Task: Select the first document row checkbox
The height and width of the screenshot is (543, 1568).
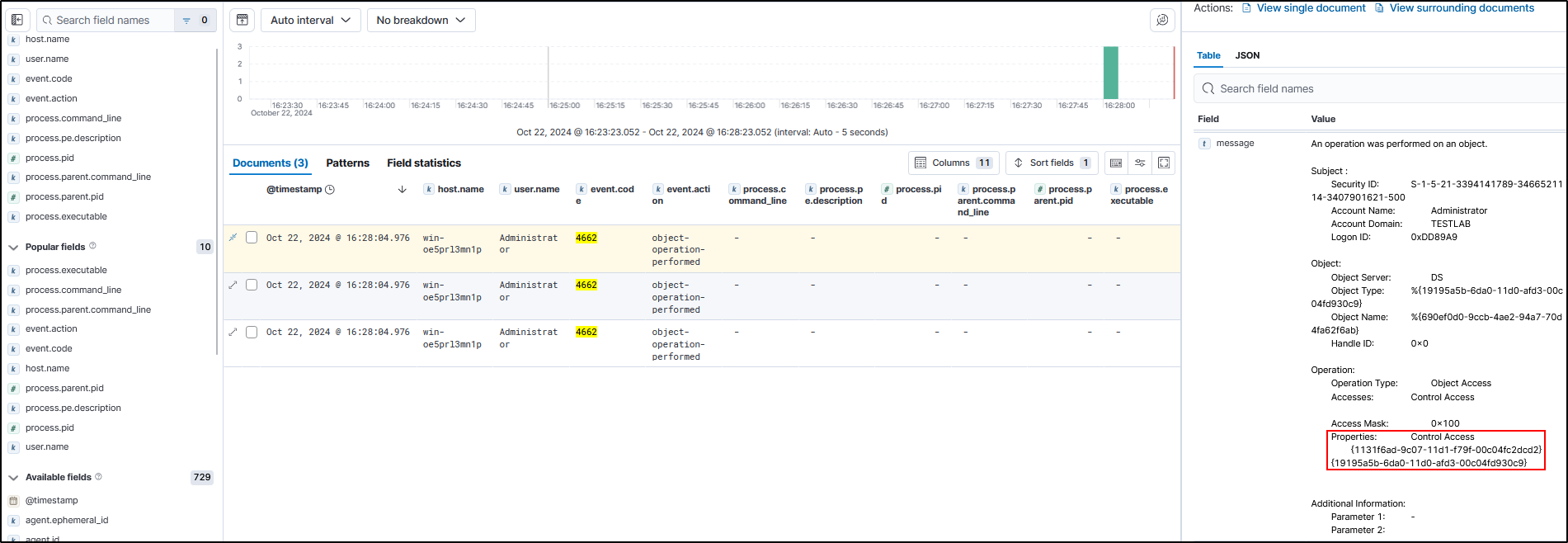Action: tap(252, 238)
